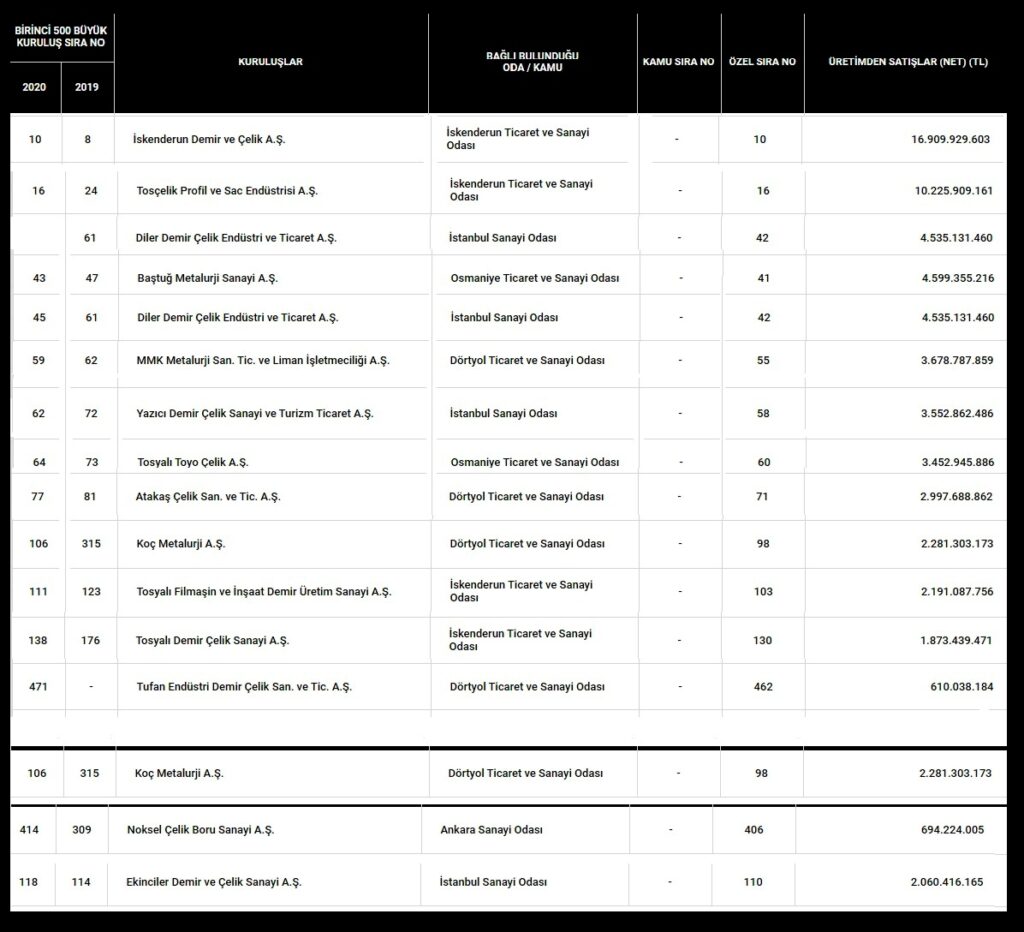Select the ÖZEL SIRA NO column header
This screenshot has height=932, width=1024.
click(x=761, y=62)
